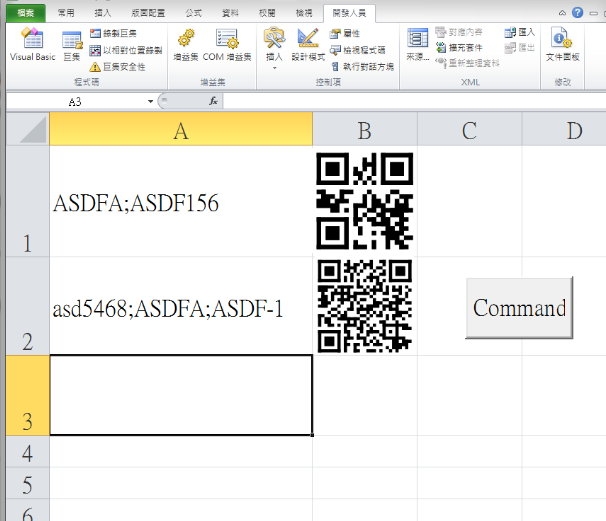Click the Select All corner triangle

pos(28,129)
